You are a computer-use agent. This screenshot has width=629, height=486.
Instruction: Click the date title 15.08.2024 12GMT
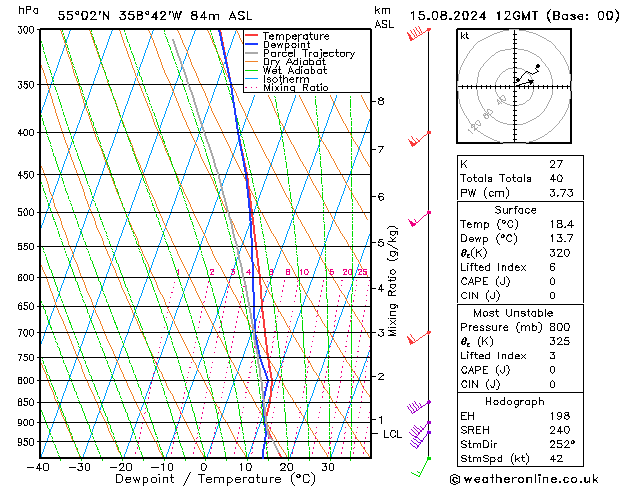(x=473, y=16)
